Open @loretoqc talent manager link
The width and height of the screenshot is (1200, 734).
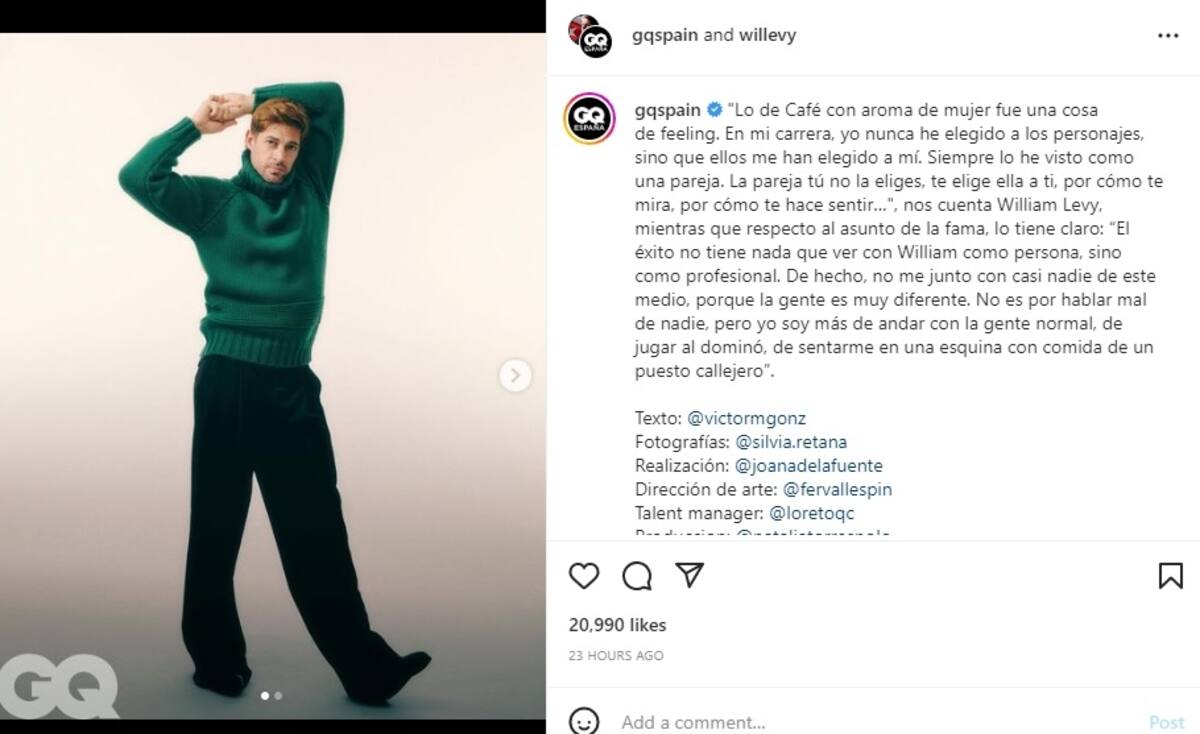(813, 513)
